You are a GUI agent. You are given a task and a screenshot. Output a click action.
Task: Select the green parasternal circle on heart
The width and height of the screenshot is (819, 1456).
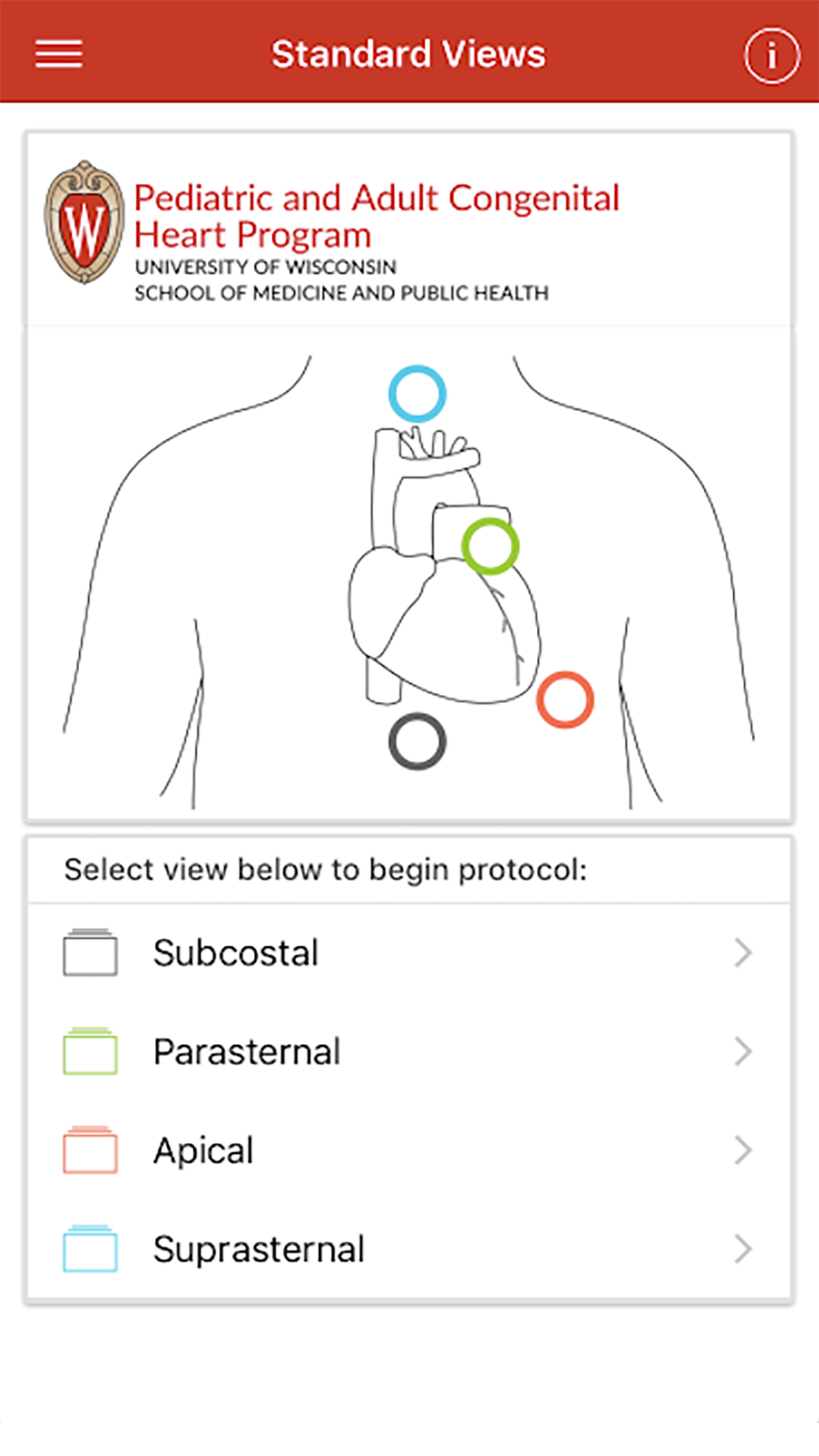tap(490, 546)
